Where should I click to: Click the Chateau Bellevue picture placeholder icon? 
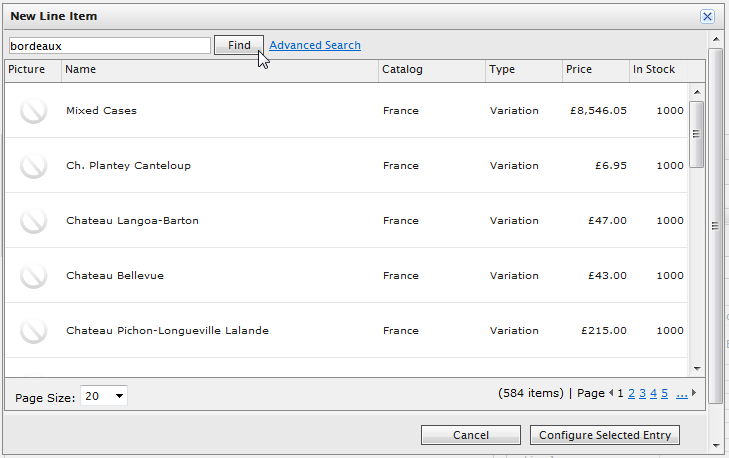tap(33, 275)
